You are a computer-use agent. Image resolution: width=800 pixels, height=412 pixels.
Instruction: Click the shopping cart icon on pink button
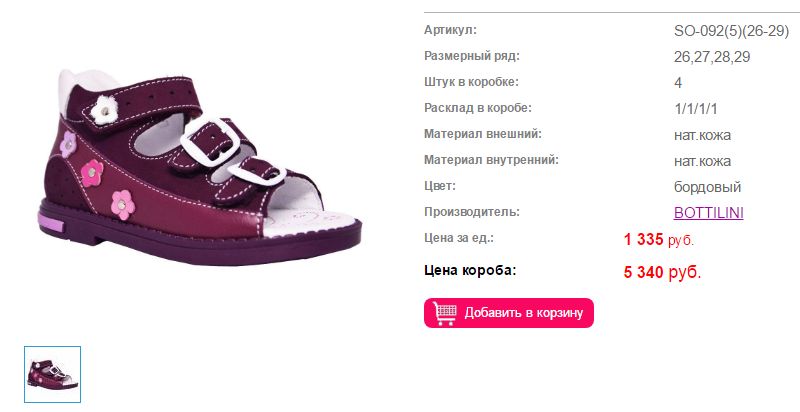tap(444, 313)
